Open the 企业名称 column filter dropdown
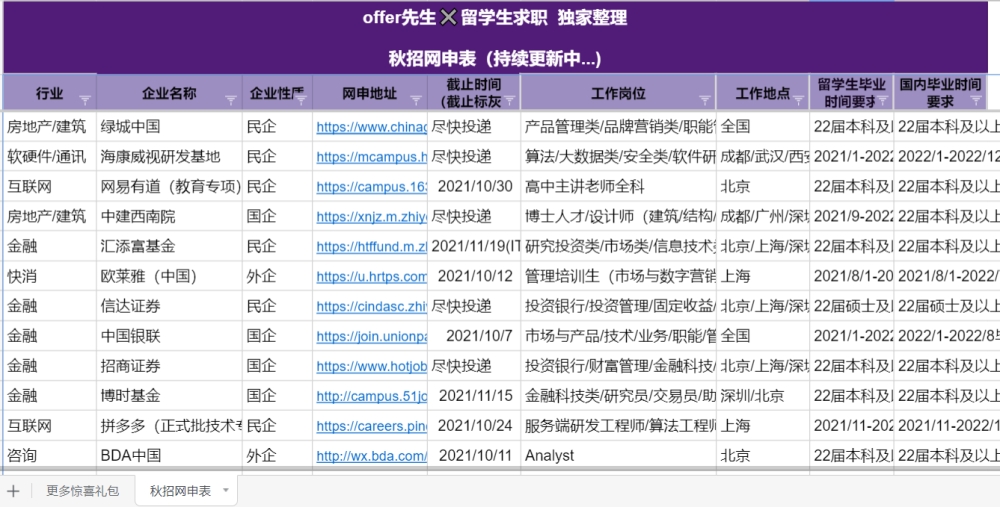This screenshot has height=507, width=1000. pos(231,100)
